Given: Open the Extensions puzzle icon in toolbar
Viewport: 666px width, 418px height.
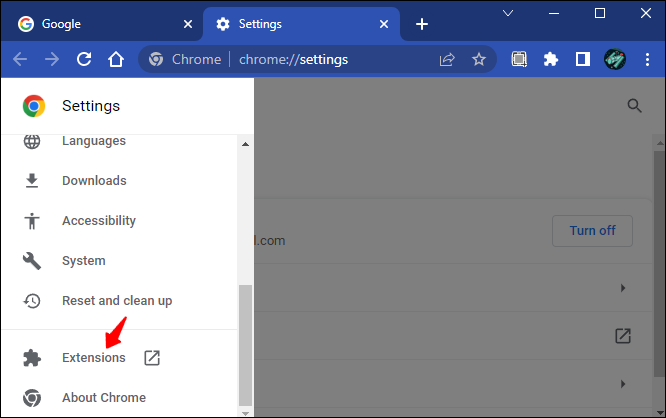Looking at the screenshot, I should pos(550,59).
